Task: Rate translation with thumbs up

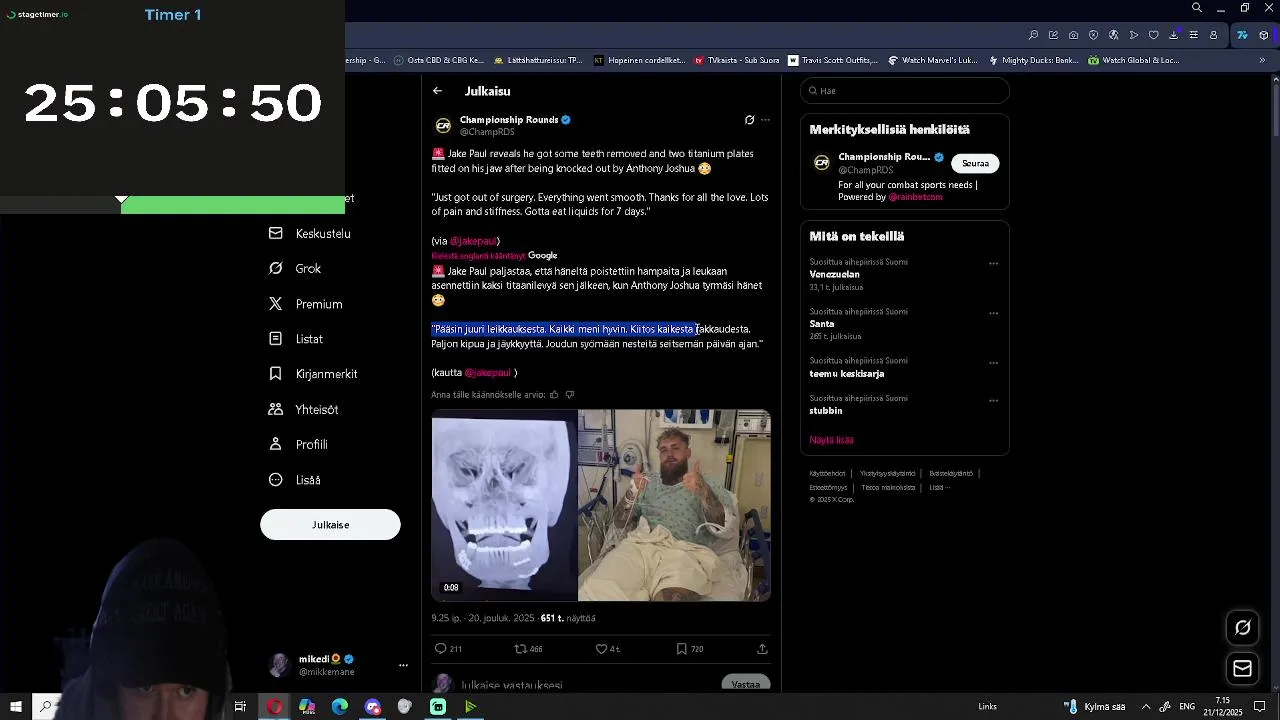Action: 554,395
